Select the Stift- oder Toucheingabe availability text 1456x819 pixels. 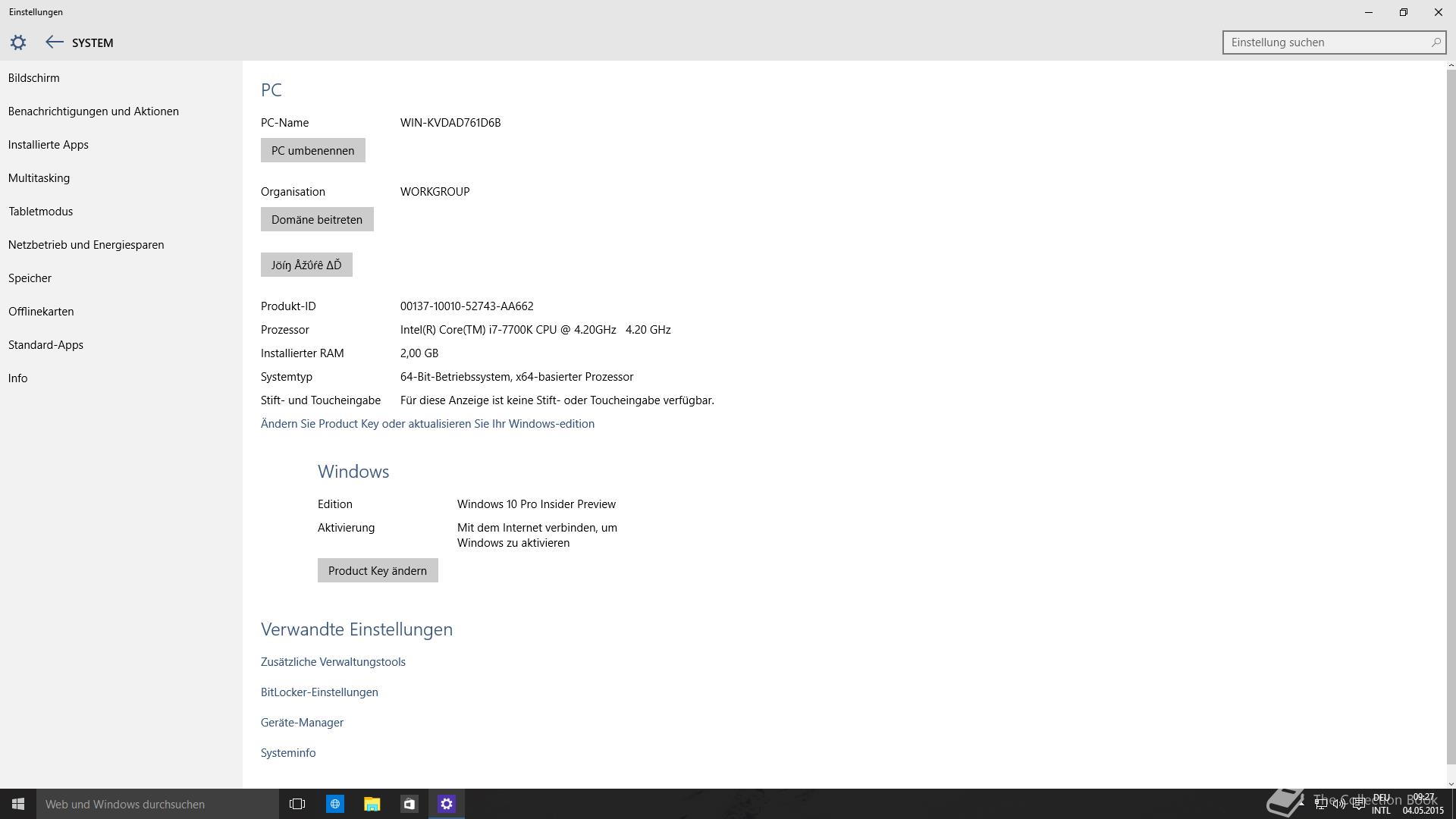pos(557,400)
